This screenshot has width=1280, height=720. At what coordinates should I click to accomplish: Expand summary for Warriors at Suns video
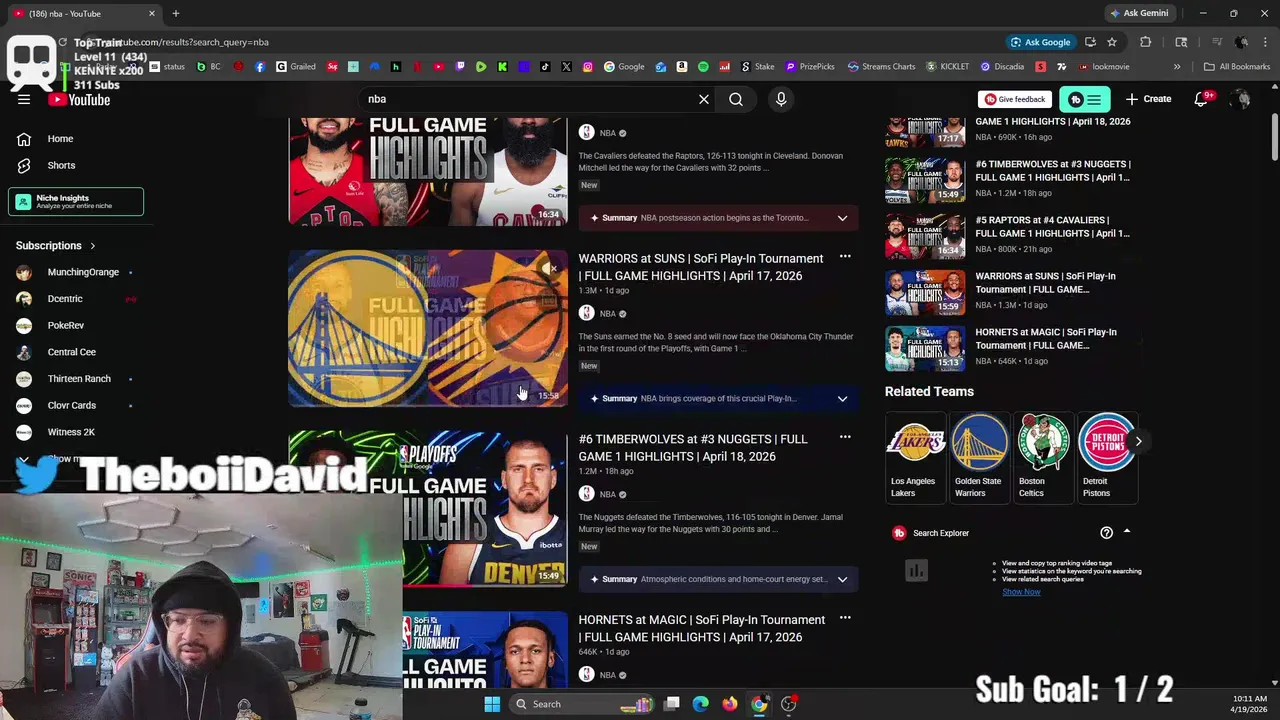(x=842, y=399)
